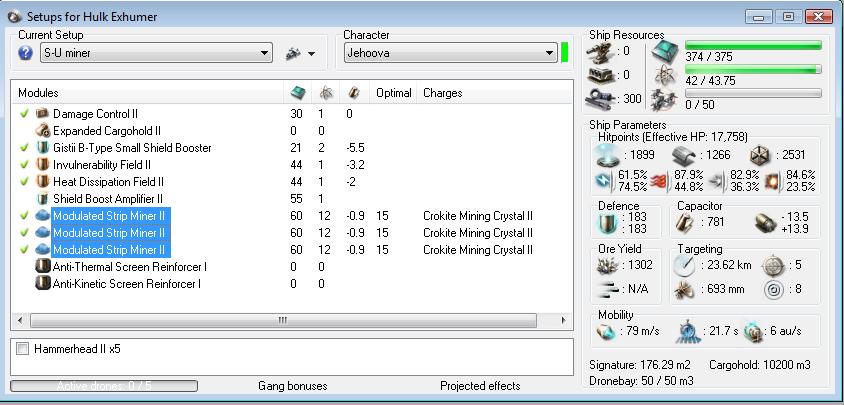The width and height of the screenshot is (844, 405).
Task: Click the powergrid usage bar 42 / 43.75
Action: [x=753, y=69]
